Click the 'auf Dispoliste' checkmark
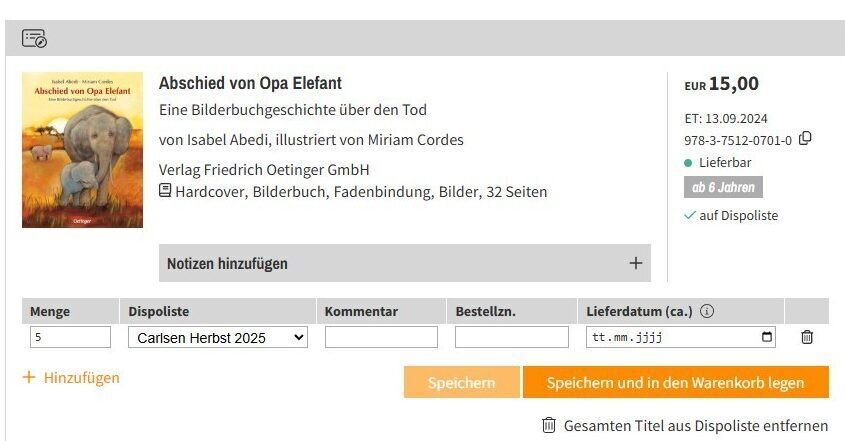This screenshot has width=845, height=441. pos(689,215)
